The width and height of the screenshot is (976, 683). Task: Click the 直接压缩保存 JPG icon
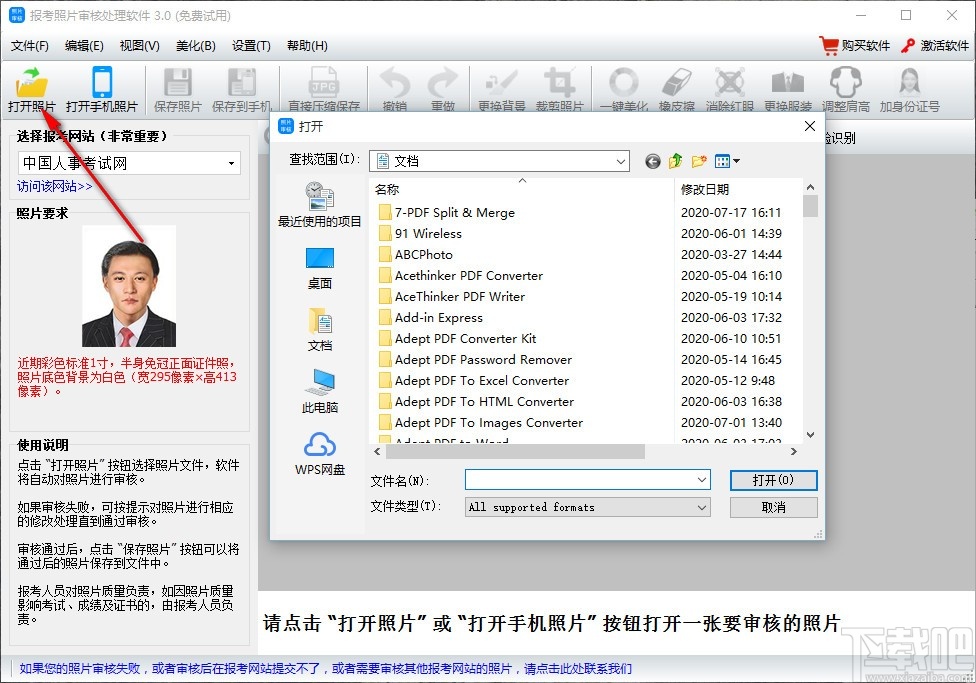pos(324,82)
